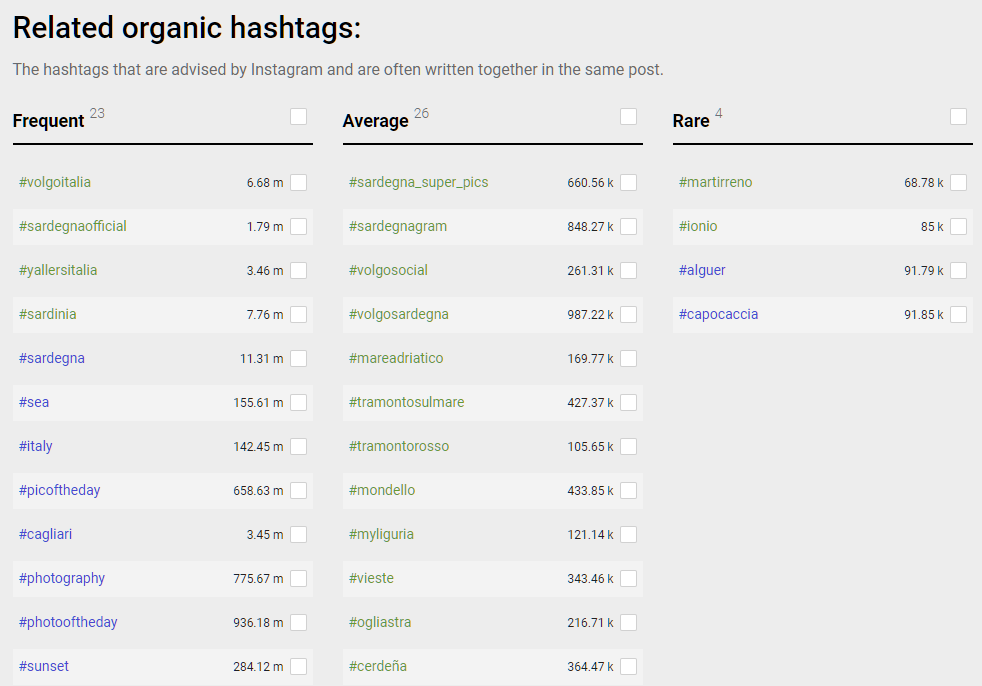Click the #photooftheday link
Image resolution: width=982 pixels, height=686 pixels.
coord(68,622)
